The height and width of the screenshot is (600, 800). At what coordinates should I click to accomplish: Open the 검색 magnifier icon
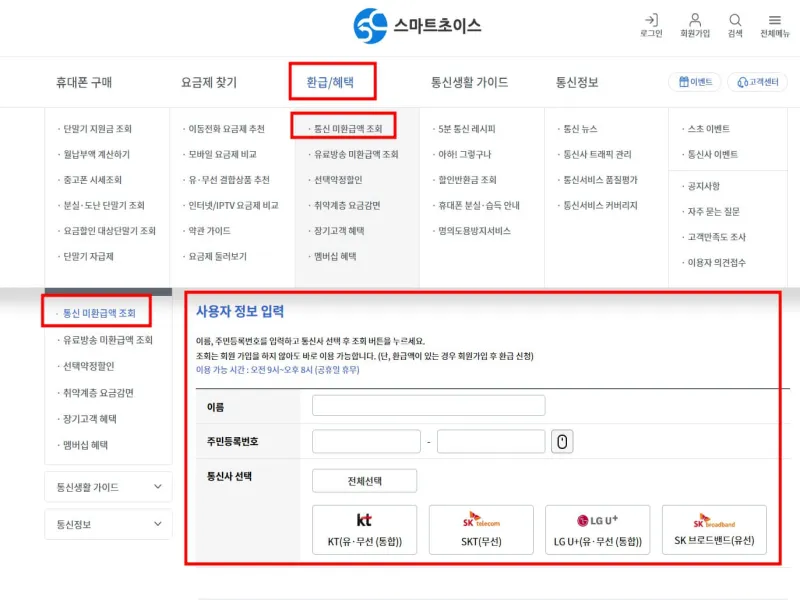coord(735,20)
